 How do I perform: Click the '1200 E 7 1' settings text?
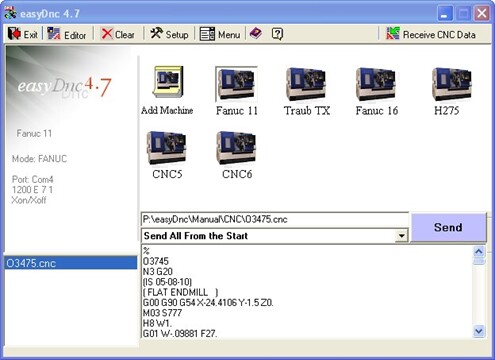click(32, 190)
